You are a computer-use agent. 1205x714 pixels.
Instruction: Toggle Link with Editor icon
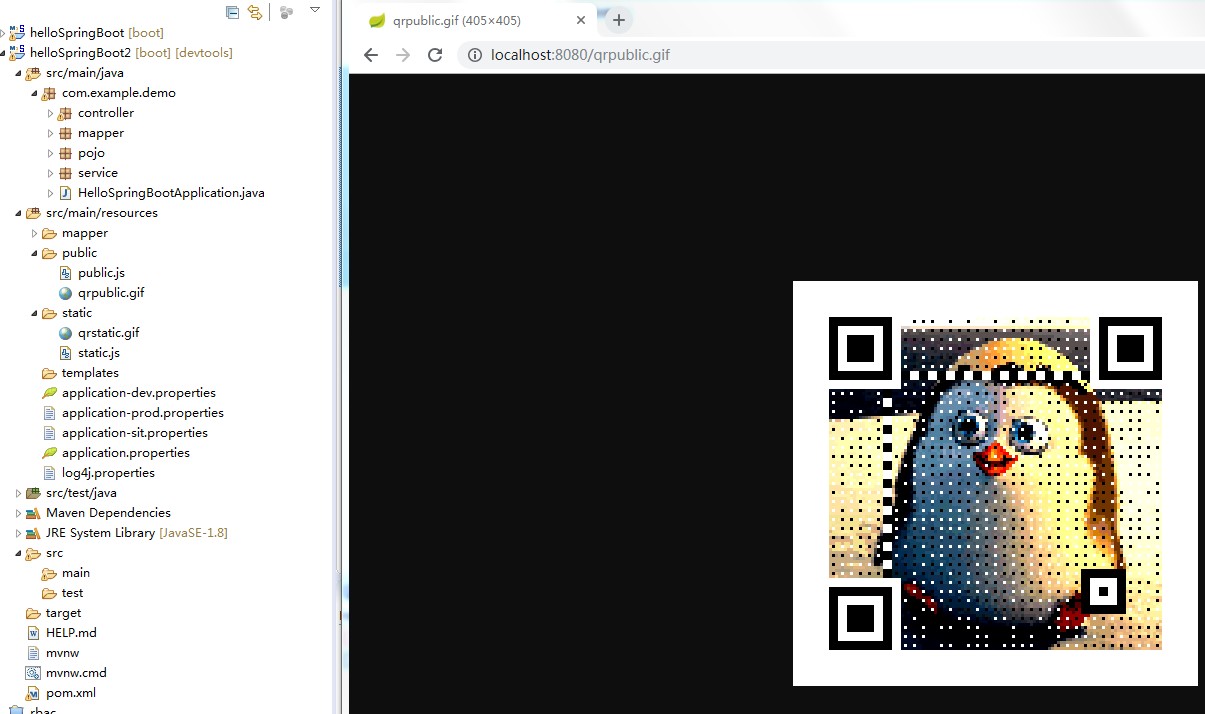(x=255, y=12)
